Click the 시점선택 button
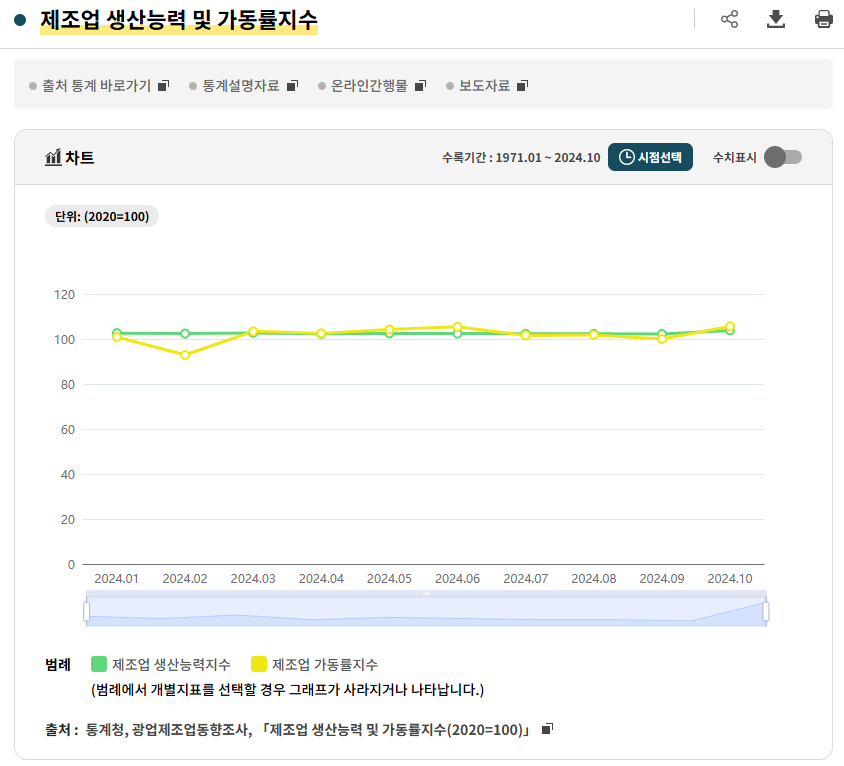This screenshot has width=844, height=766. tap(650, 157)
